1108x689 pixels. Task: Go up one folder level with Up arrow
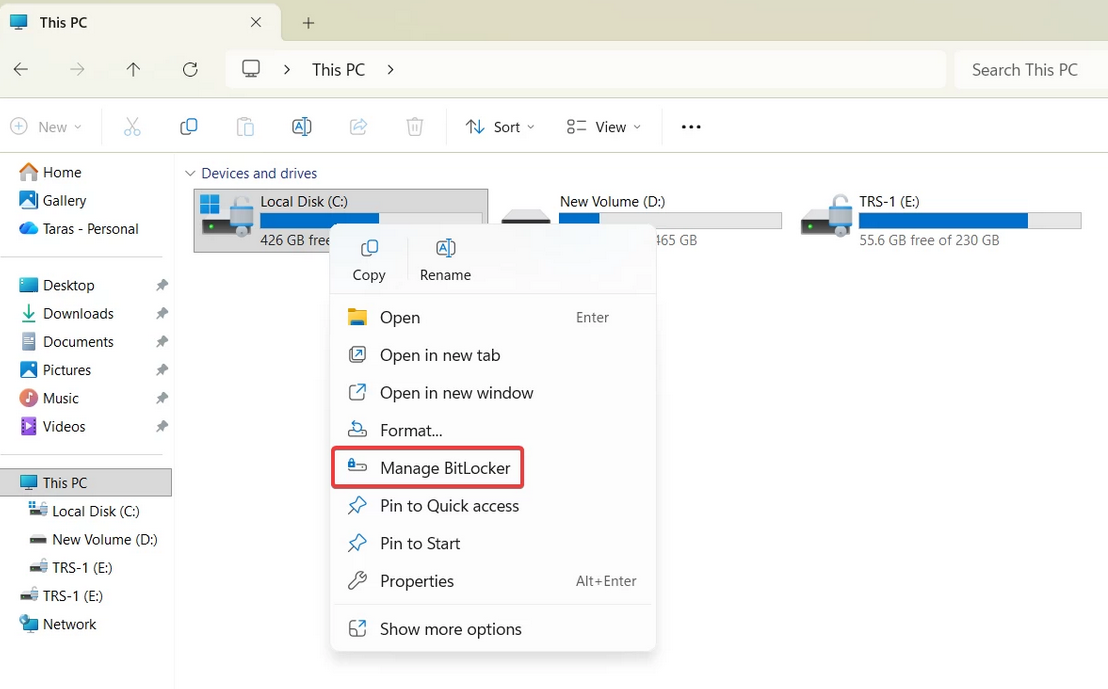tap(134, 70)
